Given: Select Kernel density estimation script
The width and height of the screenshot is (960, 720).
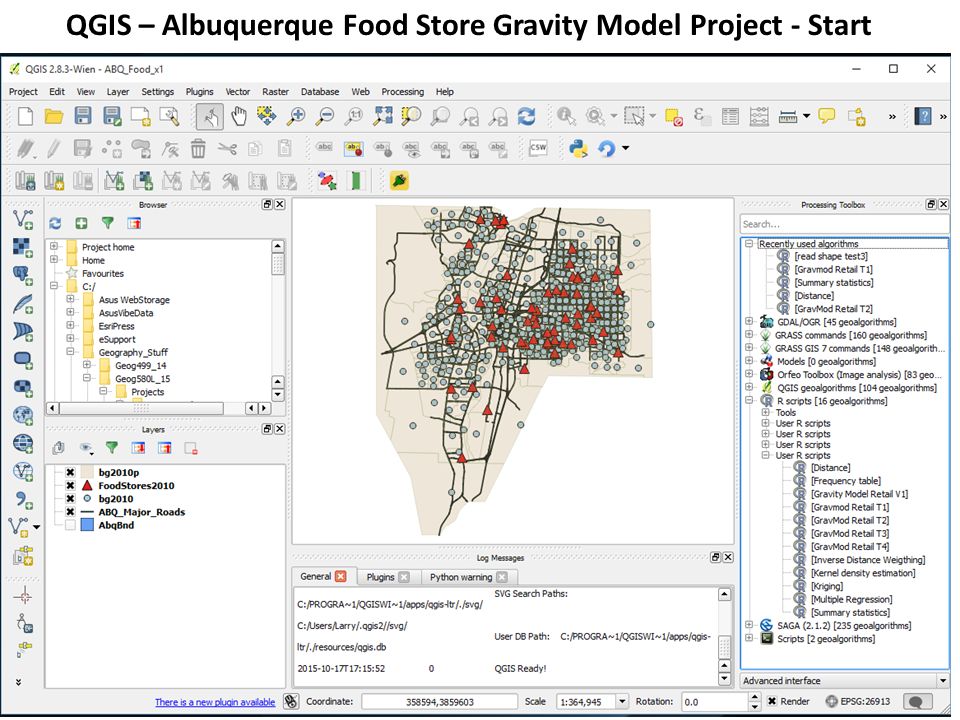Looking at the screenshot, I should (x=863, y=573).
